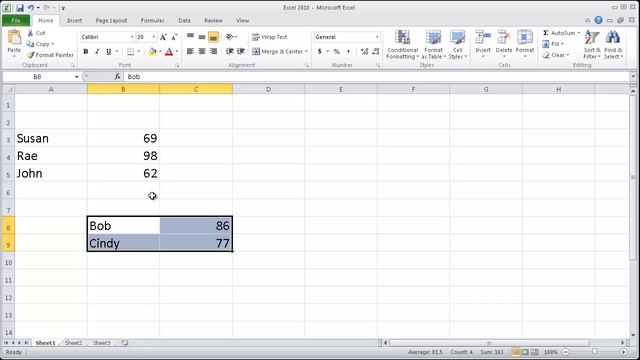Click the AutoSum sigma icon
Viewport: 640px width, 360px height.
546,33
